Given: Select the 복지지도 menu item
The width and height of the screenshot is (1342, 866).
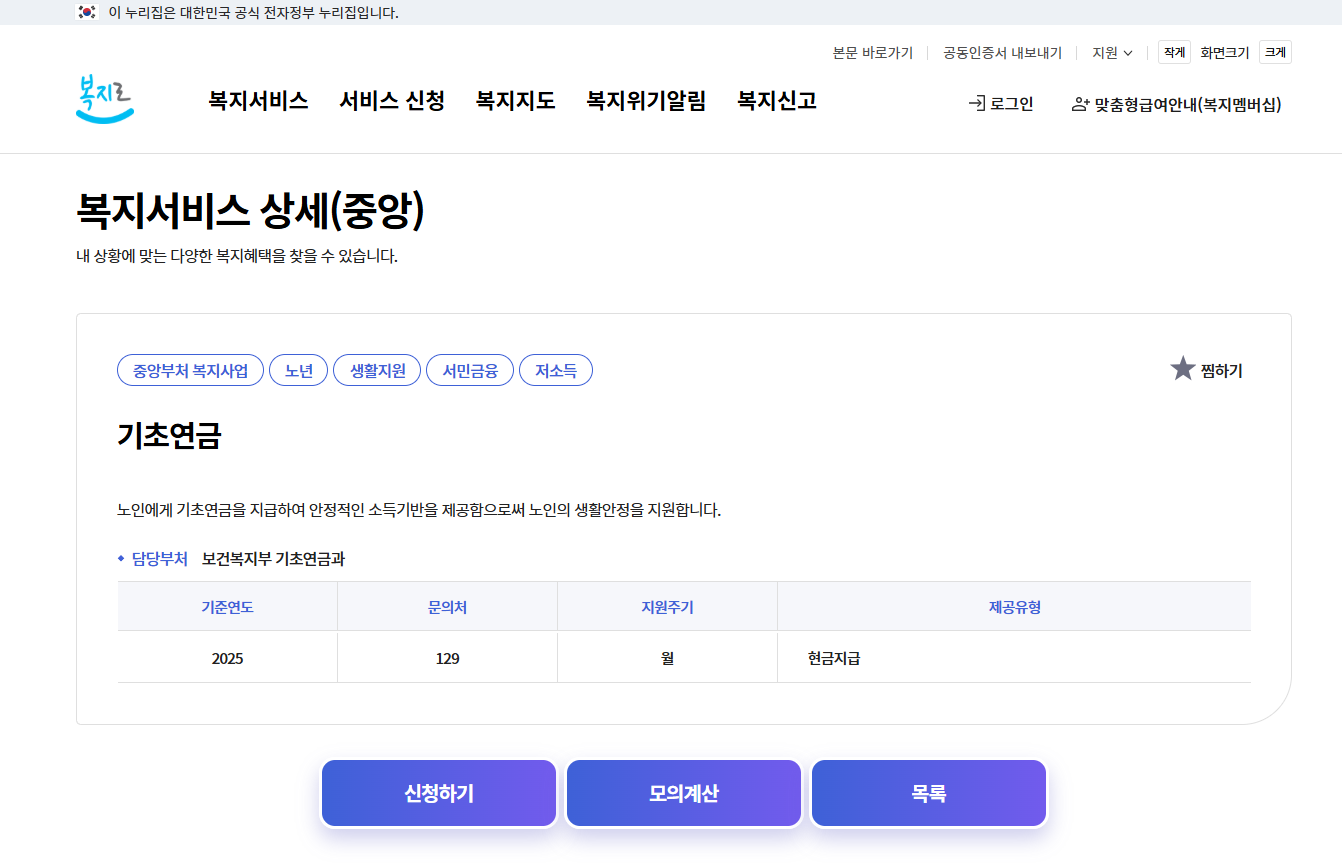Looking at the screenshot, I should [514, 100].
